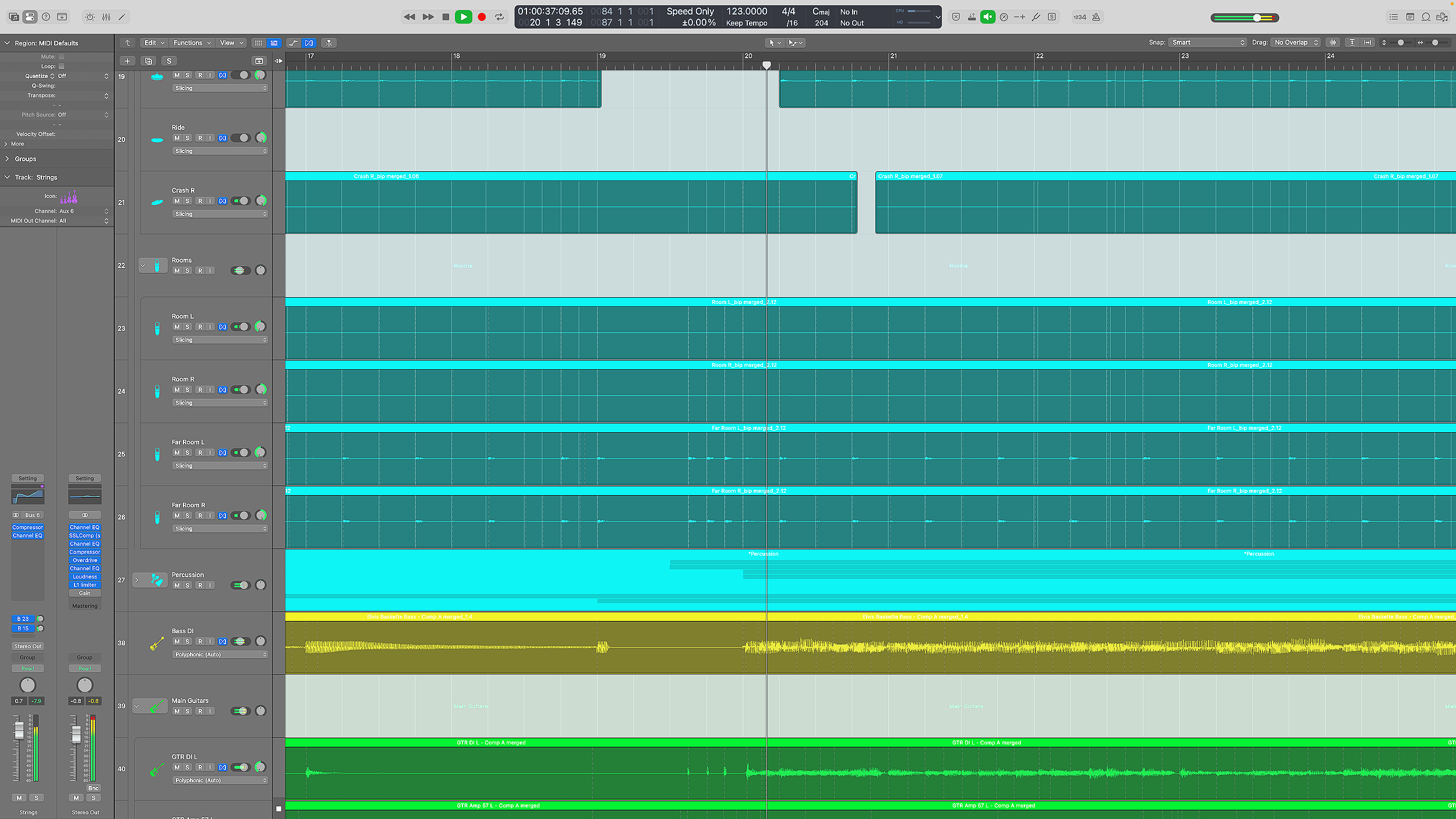
Task: Show automation view button
Action: click(293, 43)
